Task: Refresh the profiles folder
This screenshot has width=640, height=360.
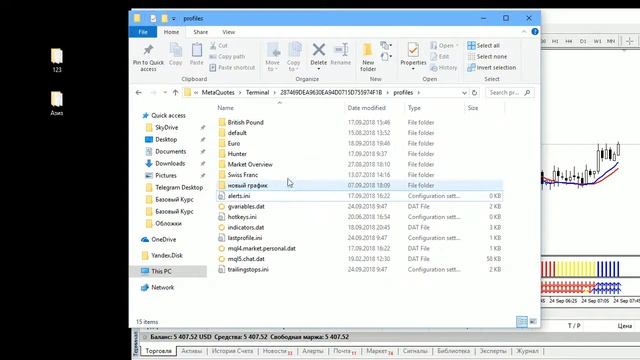Action: tap(474, 93)
